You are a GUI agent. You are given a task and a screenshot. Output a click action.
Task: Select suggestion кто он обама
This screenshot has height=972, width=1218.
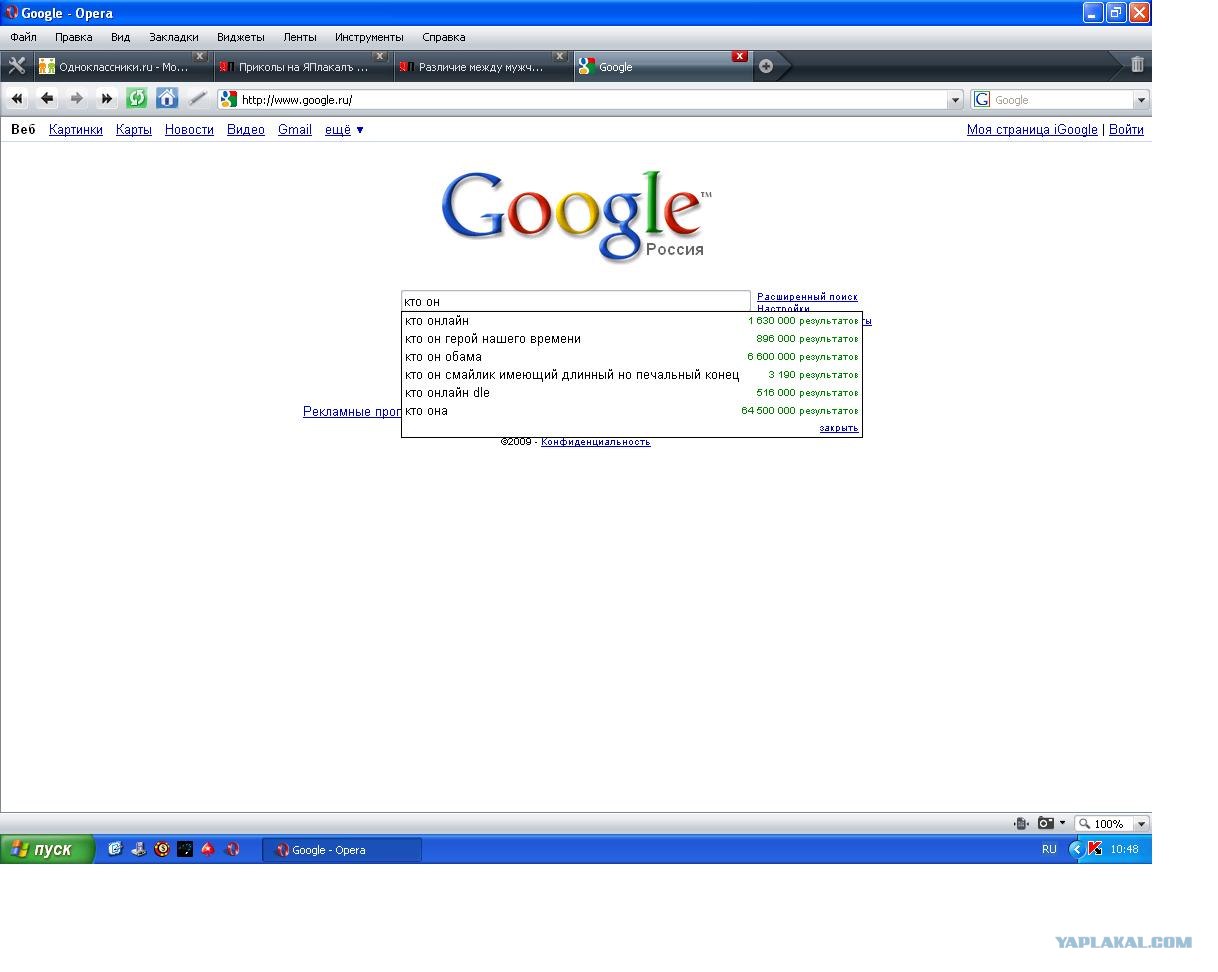coord(631,357)
